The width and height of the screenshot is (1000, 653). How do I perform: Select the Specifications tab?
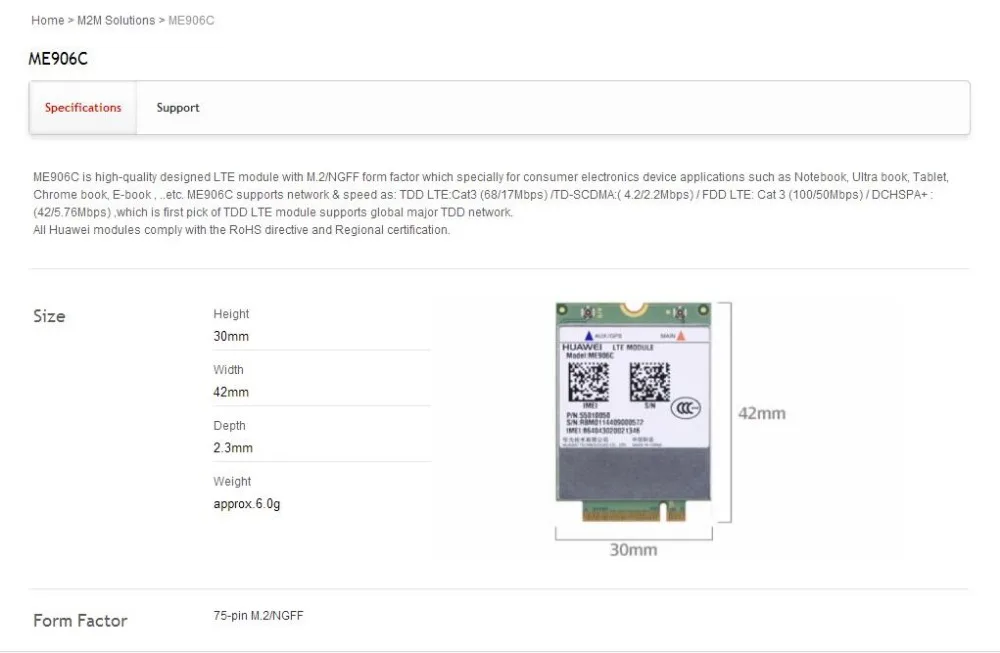tap(83, 108)
